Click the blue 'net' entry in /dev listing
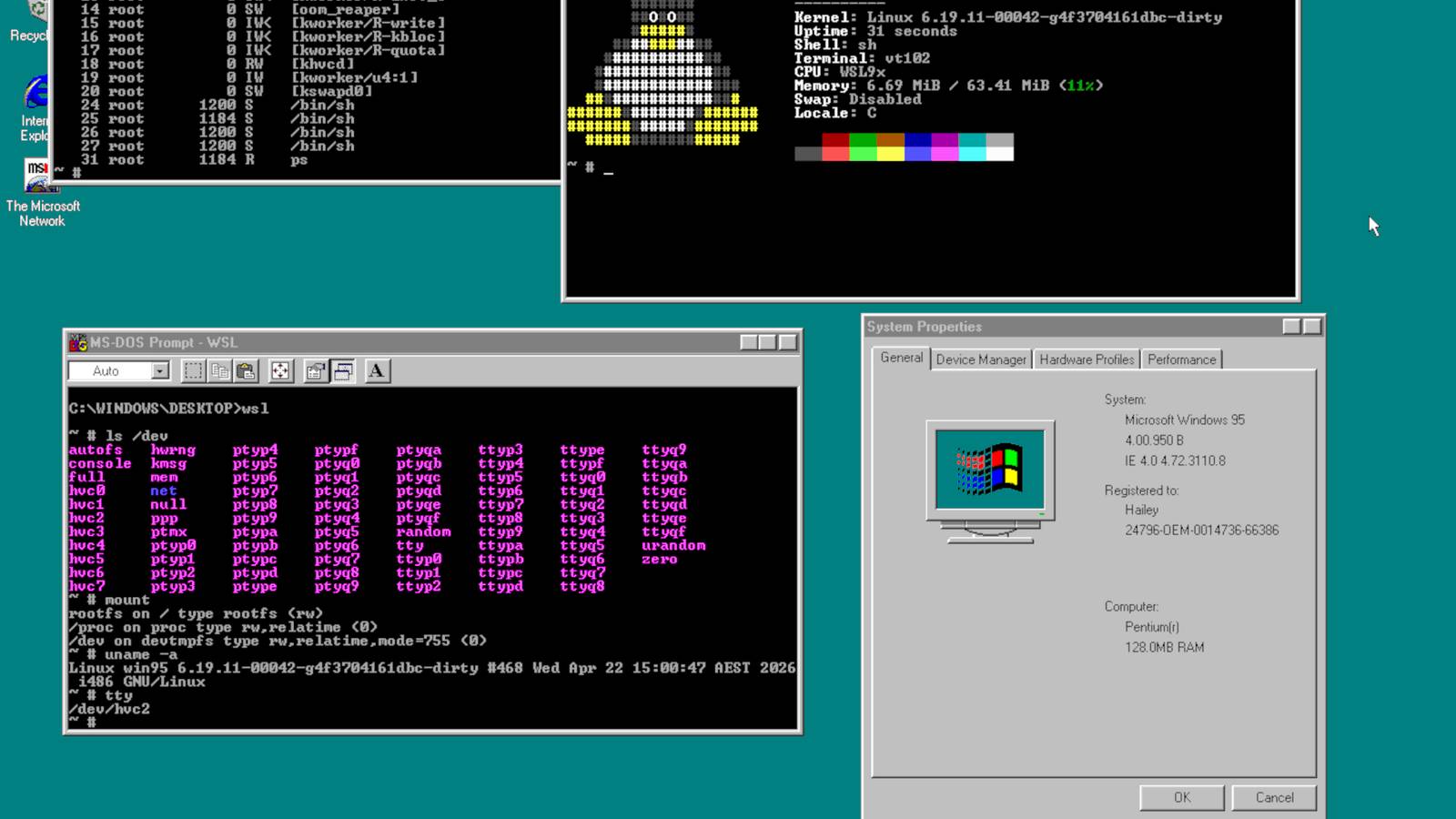Screen dimensions: 1456x819 [164, 490]
